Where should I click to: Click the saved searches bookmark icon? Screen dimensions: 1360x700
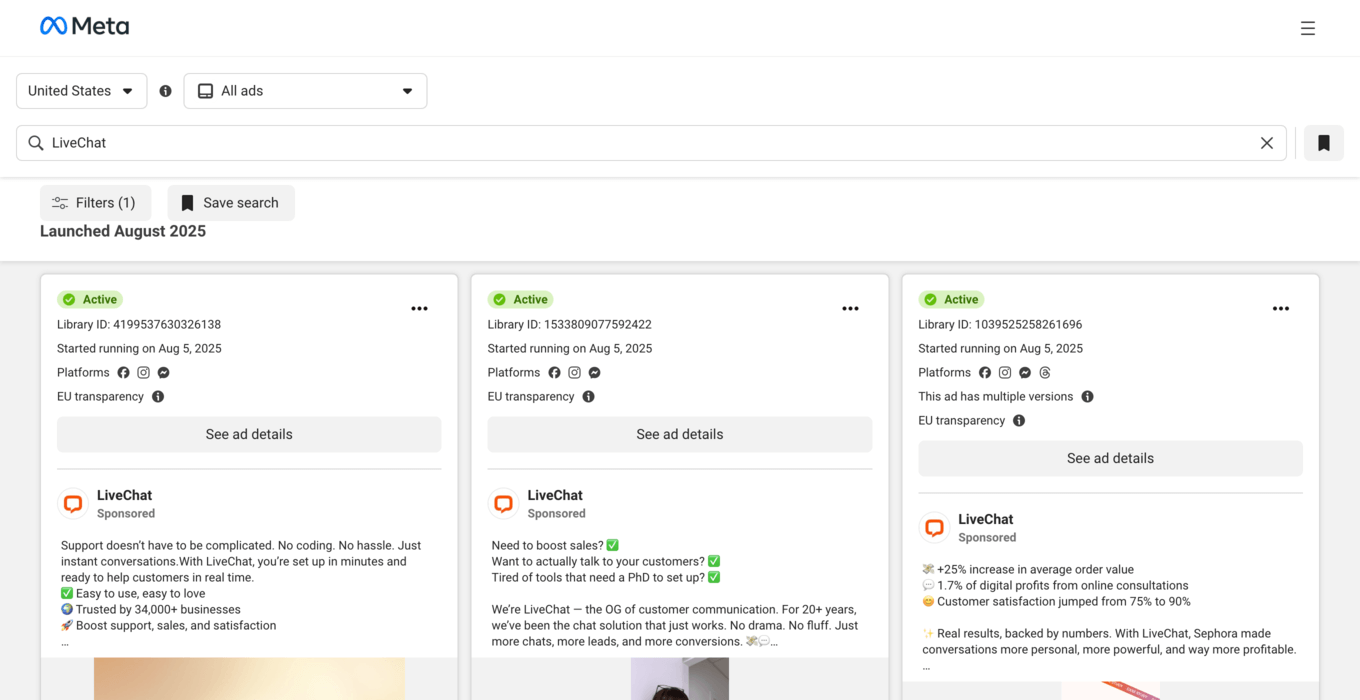coord(1324,143)
